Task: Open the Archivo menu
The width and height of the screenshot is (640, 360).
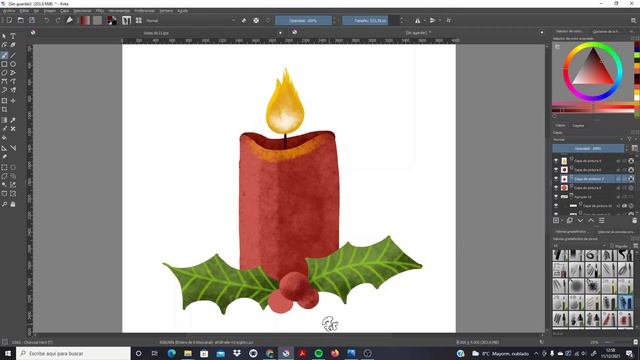Action: 9,11
